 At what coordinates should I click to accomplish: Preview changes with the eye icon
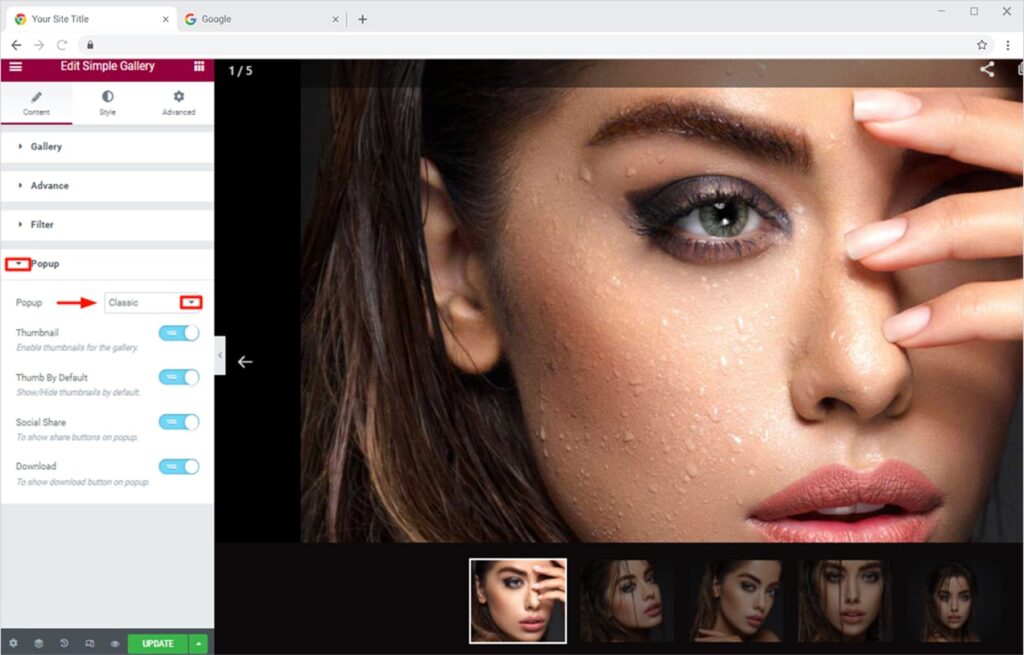coord(115,644)
